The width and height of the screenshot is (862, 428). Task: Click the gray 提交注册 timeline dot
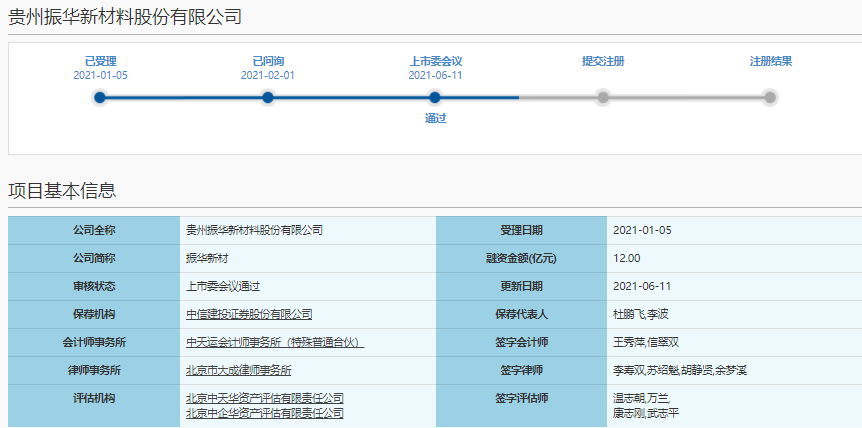click(603, 97)
